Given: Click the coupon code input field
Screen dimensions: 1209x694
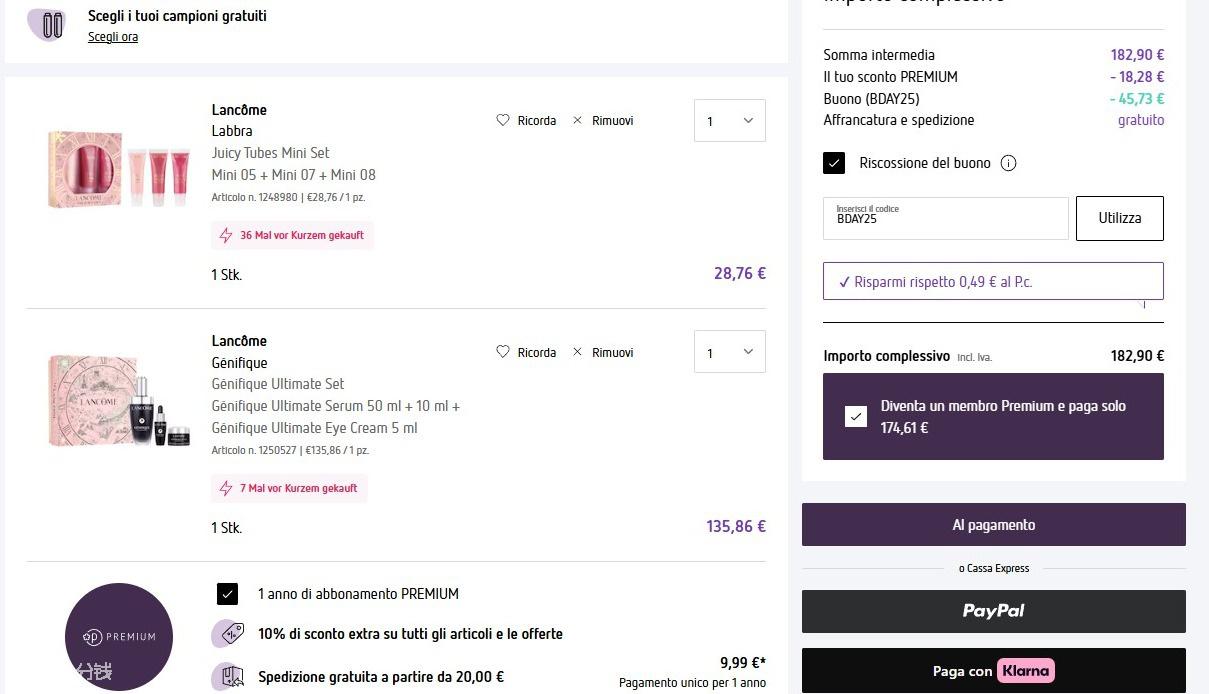Looking at the screenshot, I should 945,218.
